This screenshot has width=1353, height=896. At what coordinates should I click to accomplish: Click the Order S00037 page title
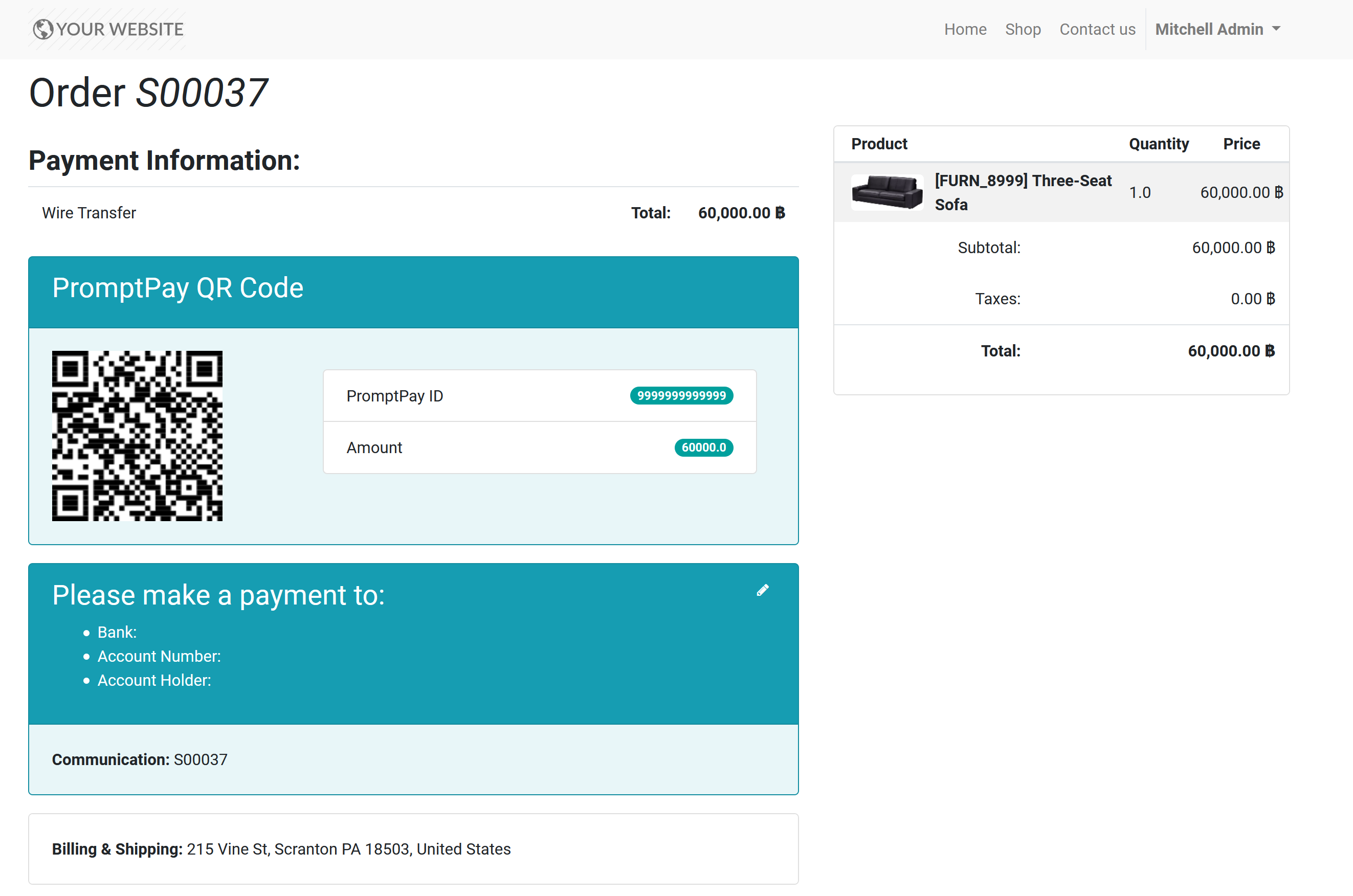tap(148, 93)
